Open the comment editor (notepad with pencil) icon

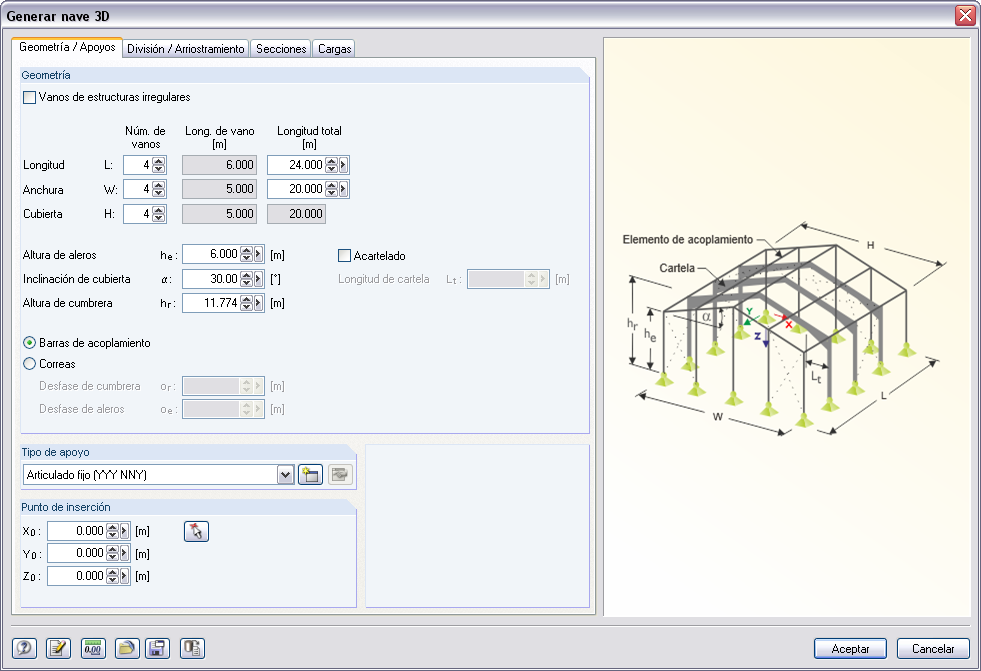tap(58, 648)
